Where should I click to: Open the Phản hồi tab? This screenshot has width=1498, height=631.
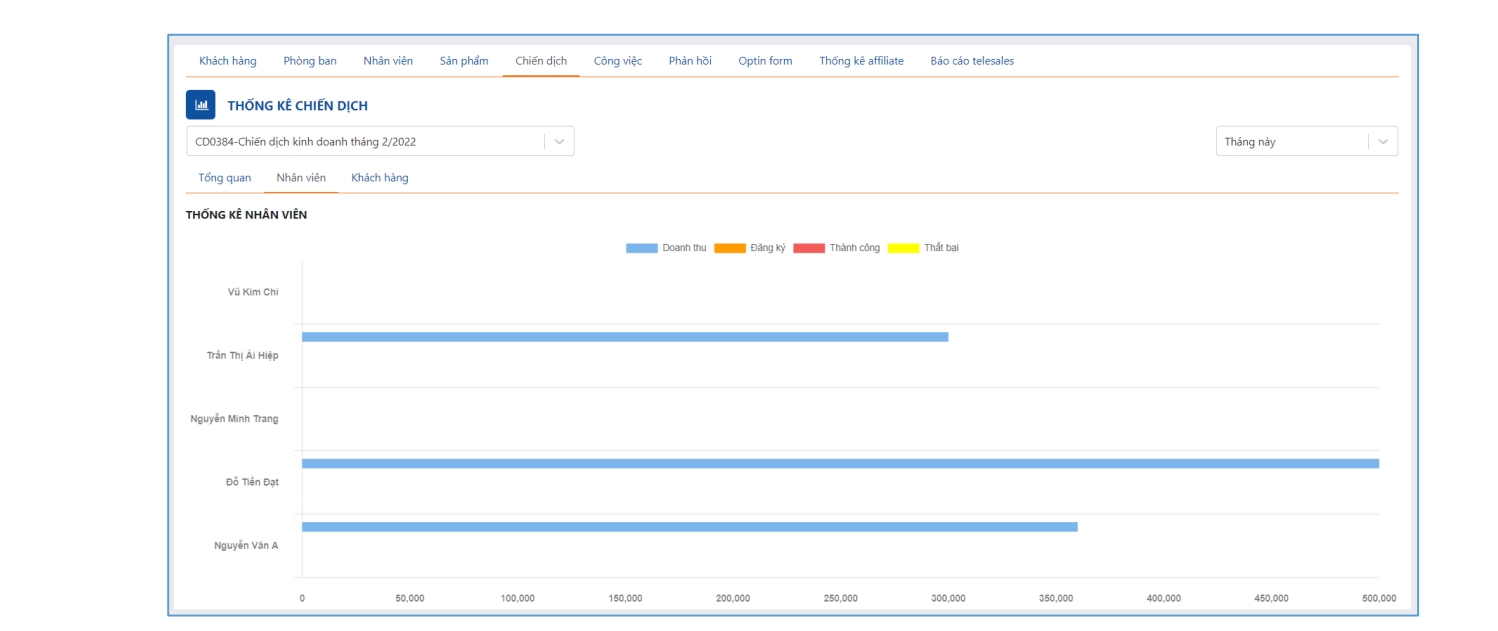tap(690, 61)
